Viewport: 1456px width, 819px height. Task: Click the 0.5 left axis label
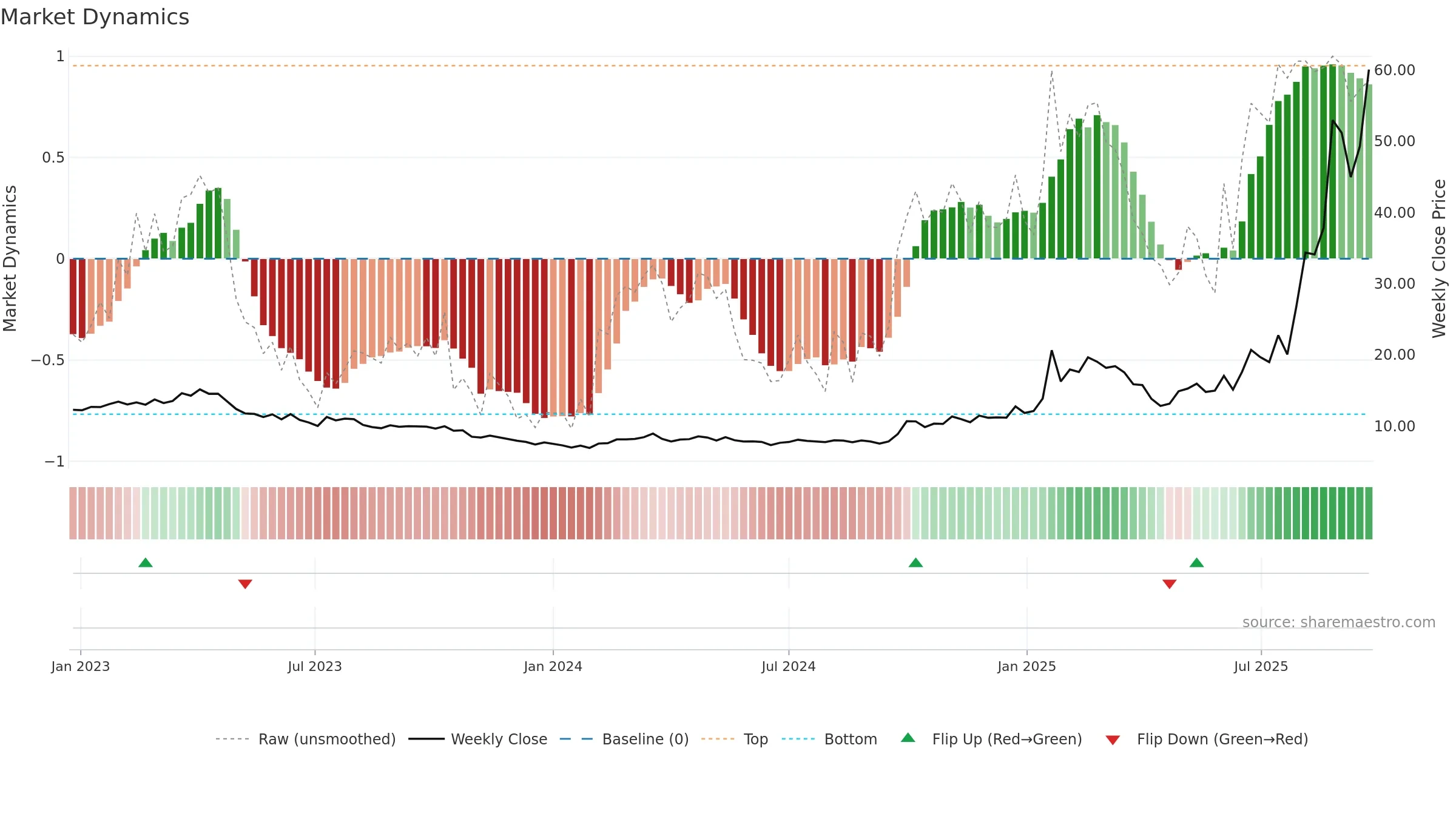tap(53, 158)
